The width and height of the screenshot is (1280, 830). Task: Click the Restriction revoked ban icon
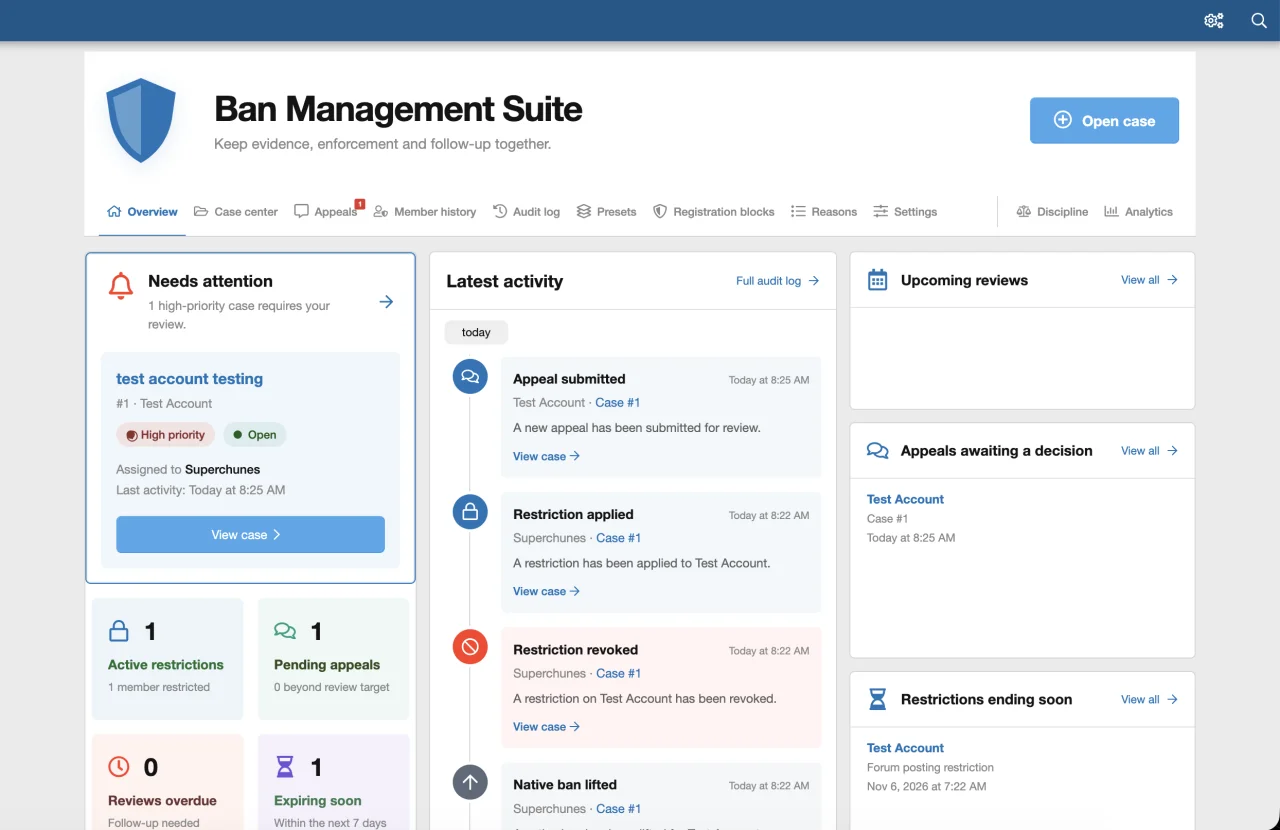pos(470,647)
